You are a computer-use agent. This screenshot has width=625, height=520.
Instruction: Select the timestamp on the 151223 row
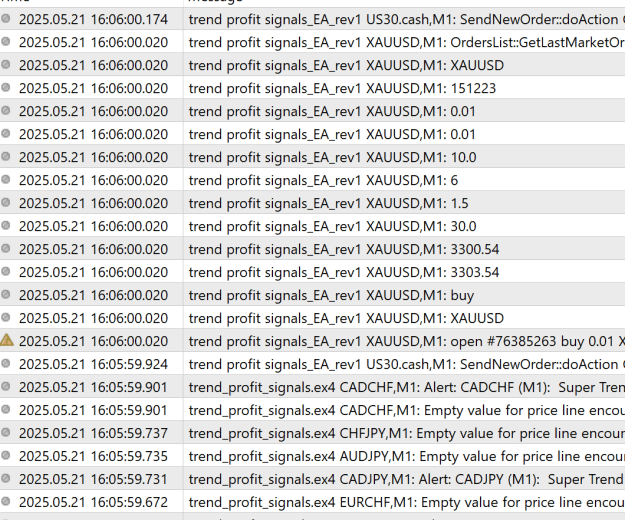click(93, 88)
